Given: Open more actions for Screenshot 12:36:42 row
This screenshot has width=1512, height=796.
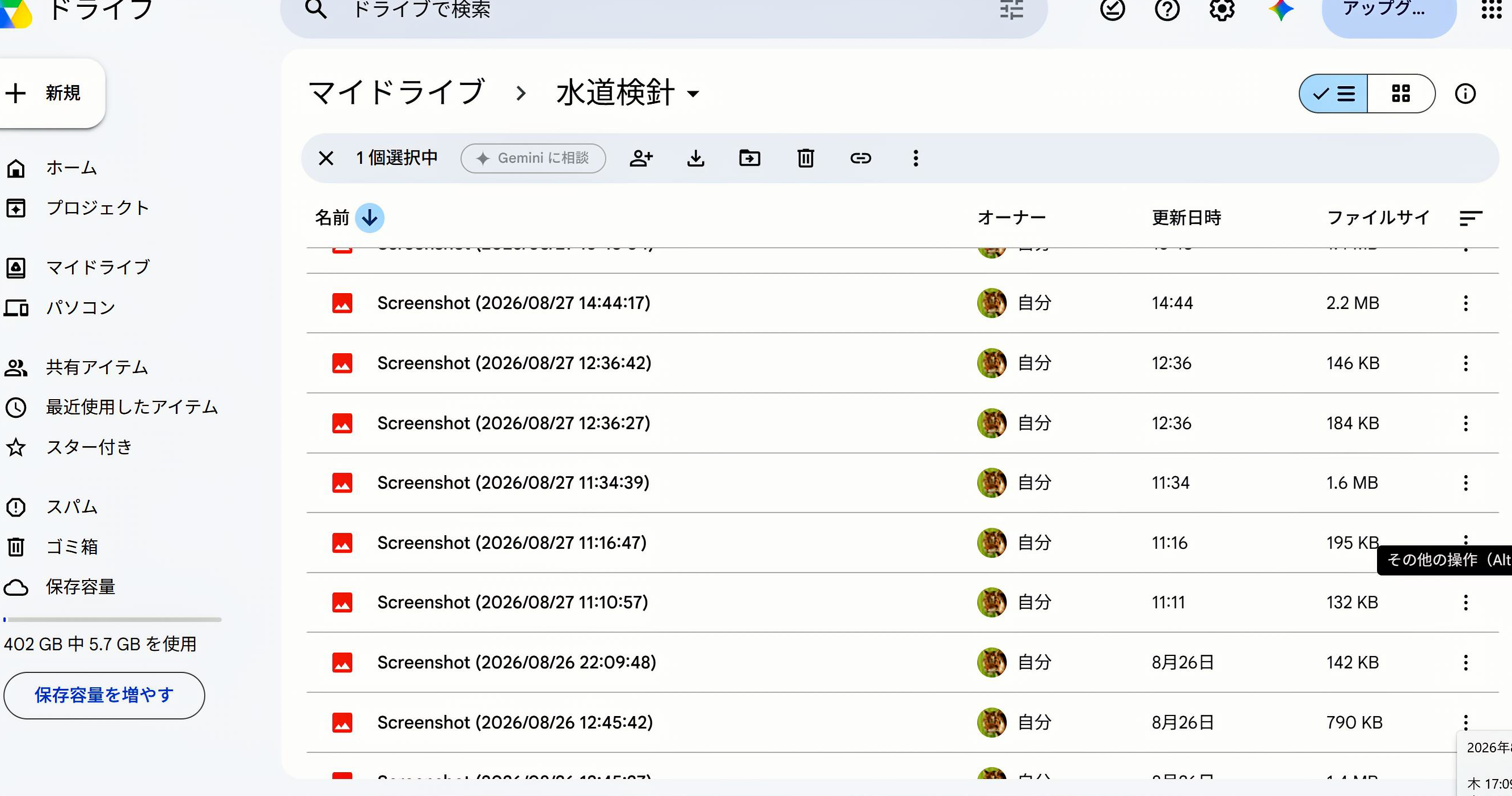Looking at the screenshot, I should click(x=1465, y=363).
